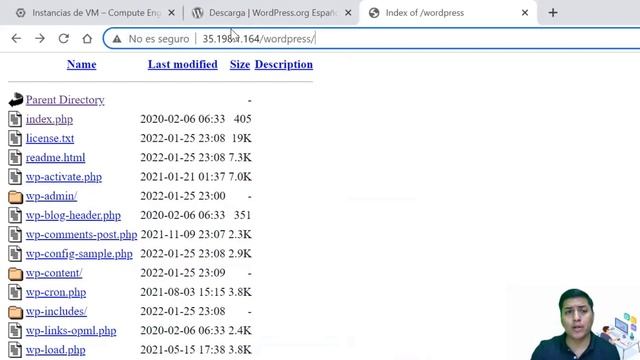The image size is (640, 360).
Task: Click the index.php date '2020-02-06 06:33'
Action: coord(182,119)
